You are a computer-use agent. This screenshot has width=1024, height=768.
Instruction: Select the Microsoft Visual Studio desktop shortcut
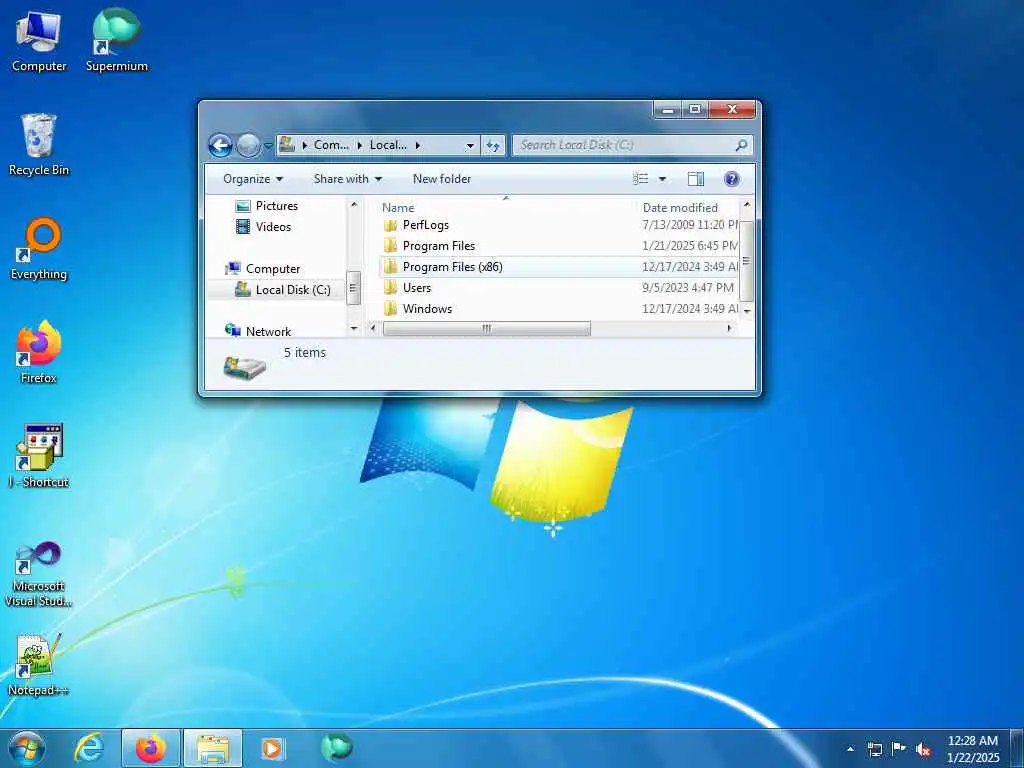click(39, 573)
